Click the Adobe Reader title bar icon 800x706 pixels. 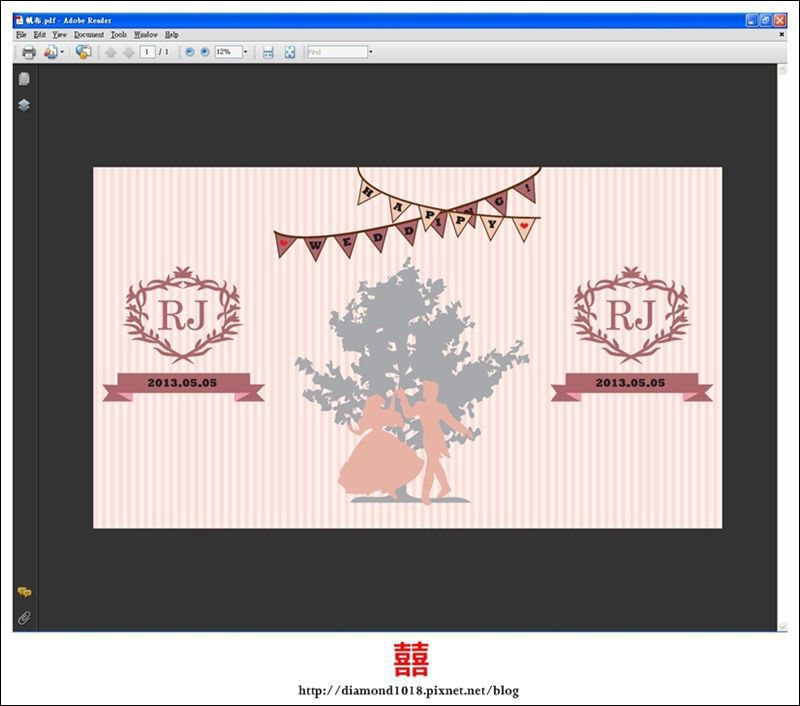coord(19,20)
